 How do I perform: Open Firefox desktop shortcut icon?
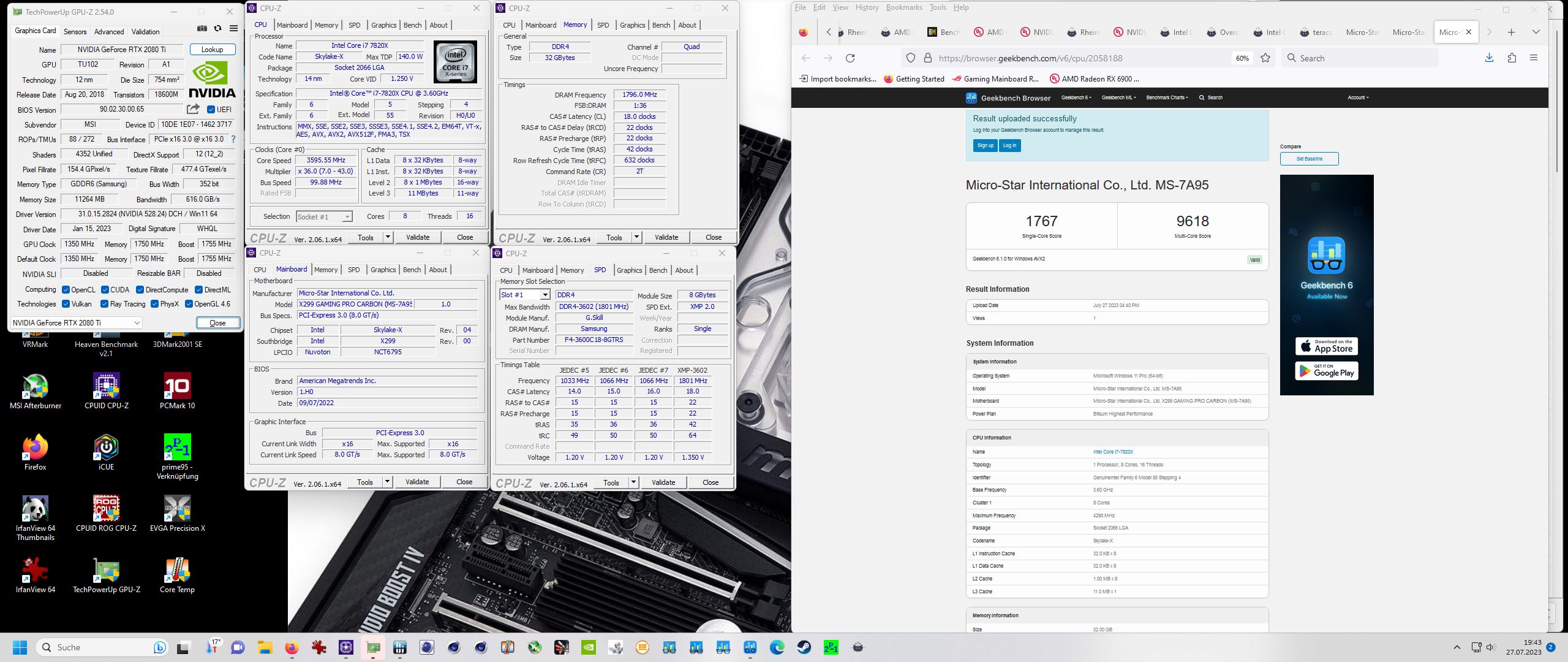click(36, 452)
